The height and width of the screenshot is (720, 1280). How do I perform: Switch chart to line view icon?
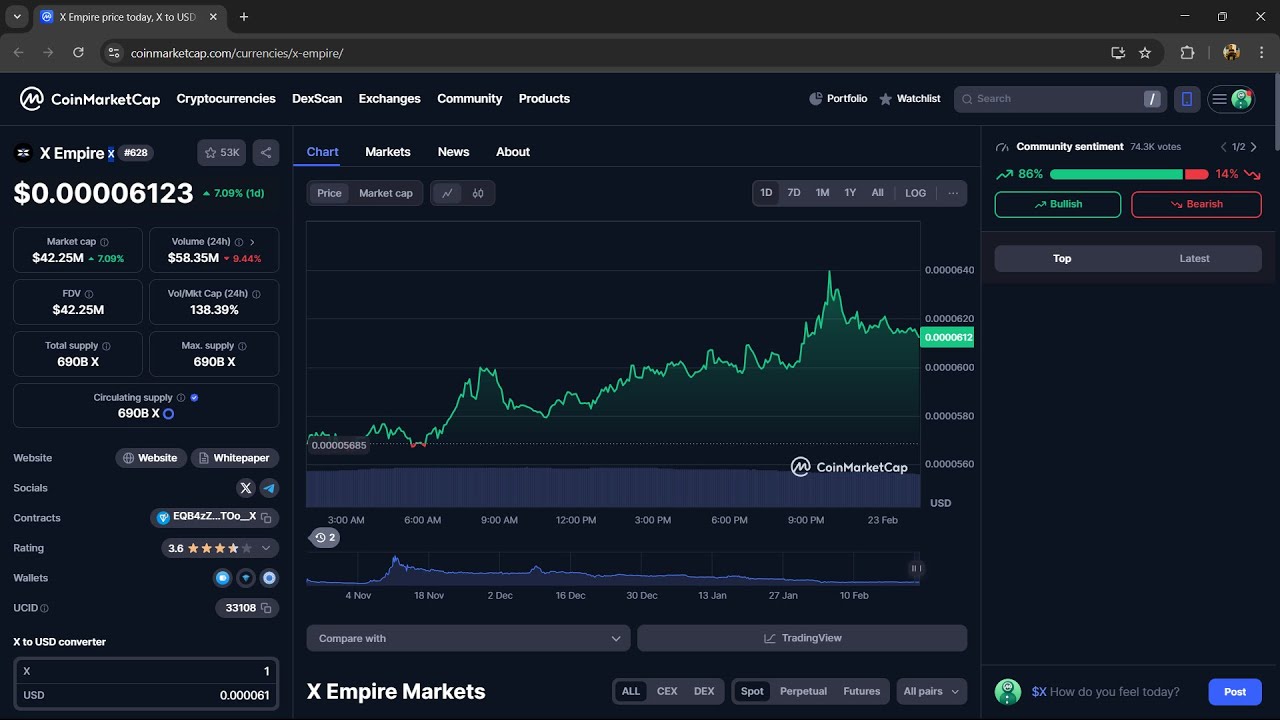pyautogui.click(x=447, y=193)
